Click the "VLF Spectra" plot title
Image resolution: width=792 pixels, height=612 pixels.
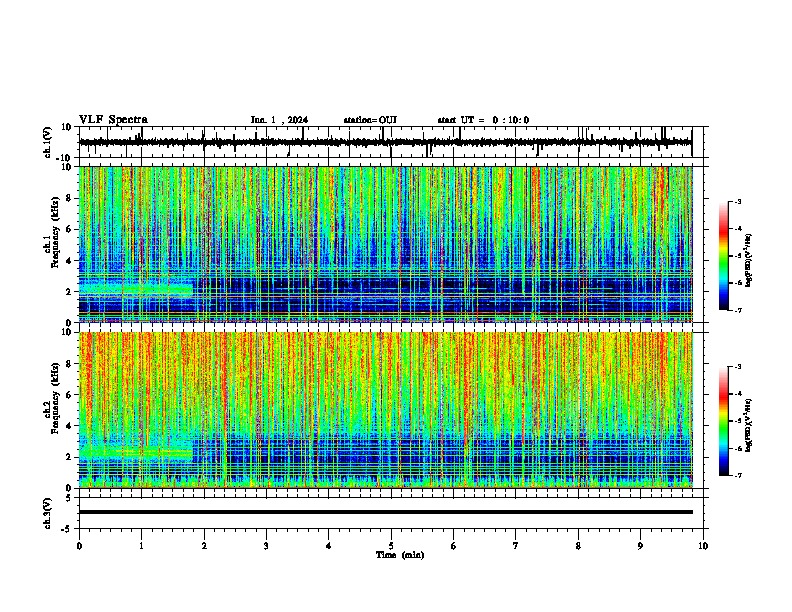[x=113, y=120]
